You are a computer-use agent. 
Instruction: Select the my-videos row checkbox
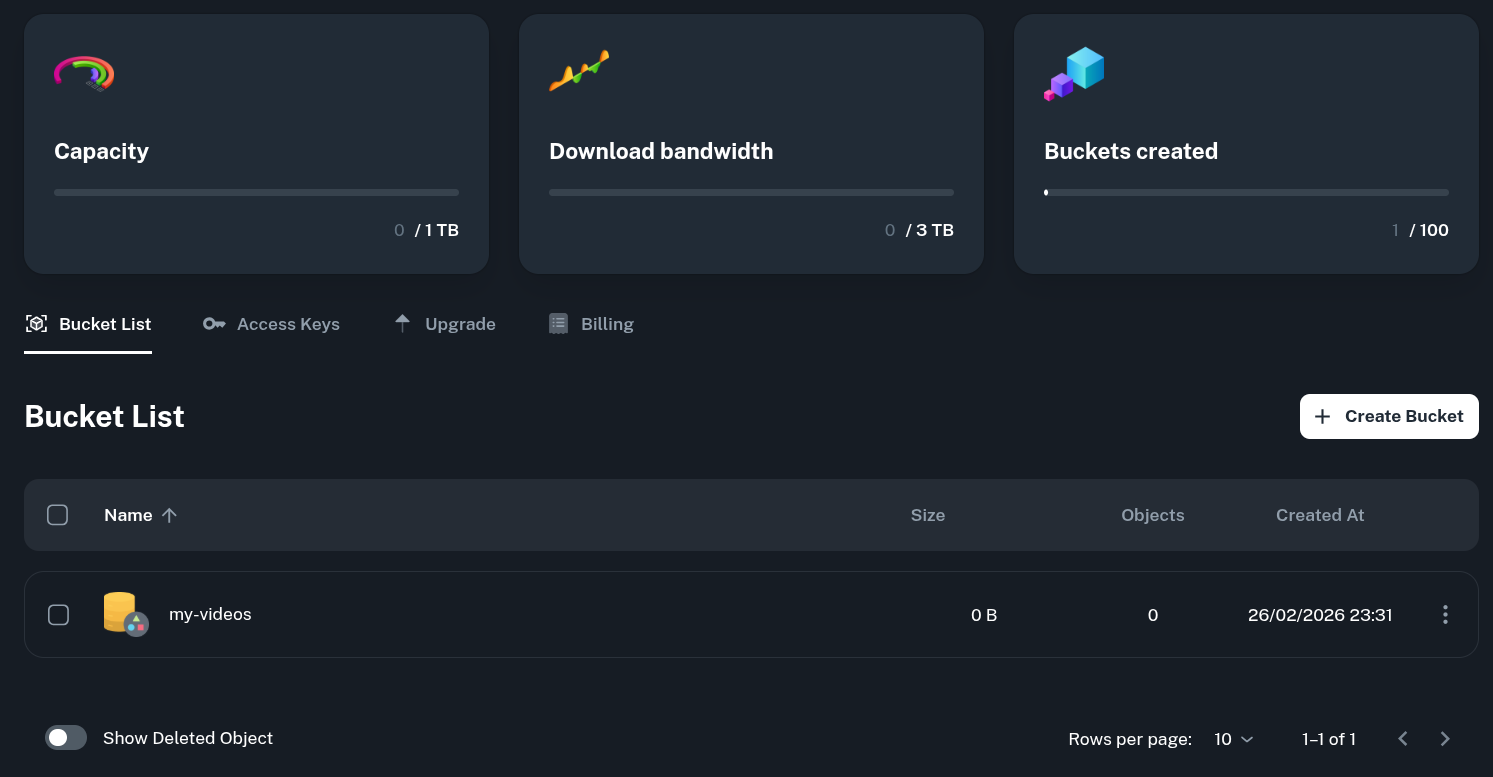59,615
